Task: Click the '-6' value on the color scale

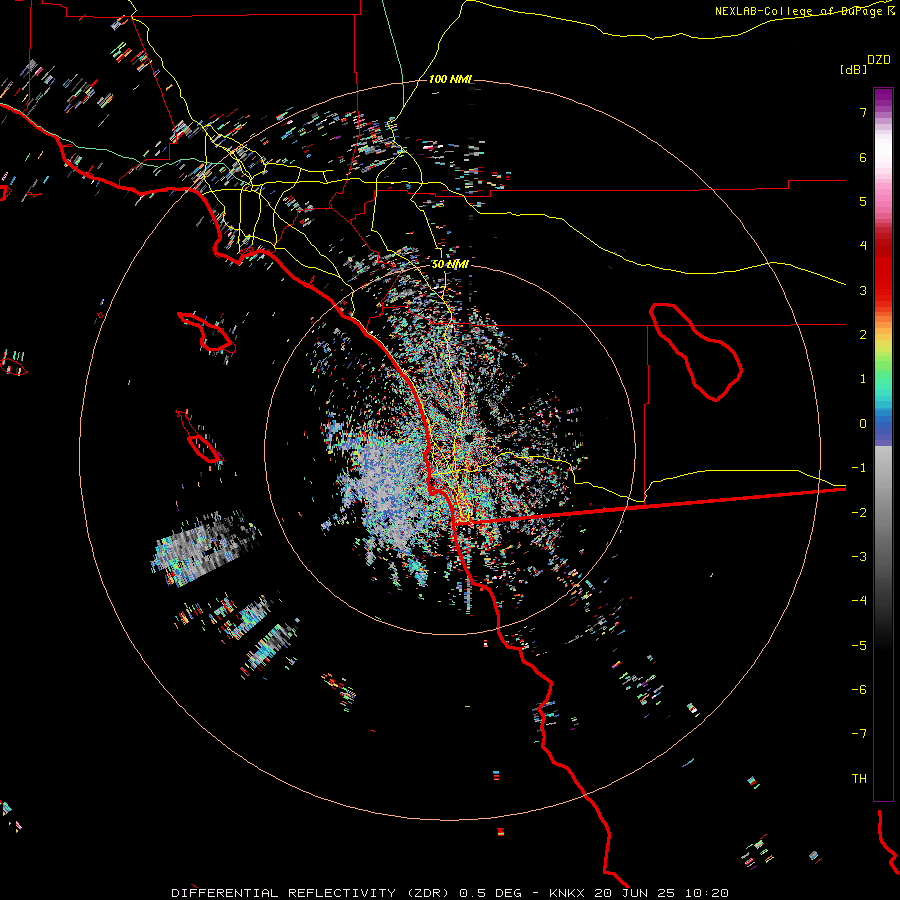Action: pyautogui.click(x=859, y=689)
